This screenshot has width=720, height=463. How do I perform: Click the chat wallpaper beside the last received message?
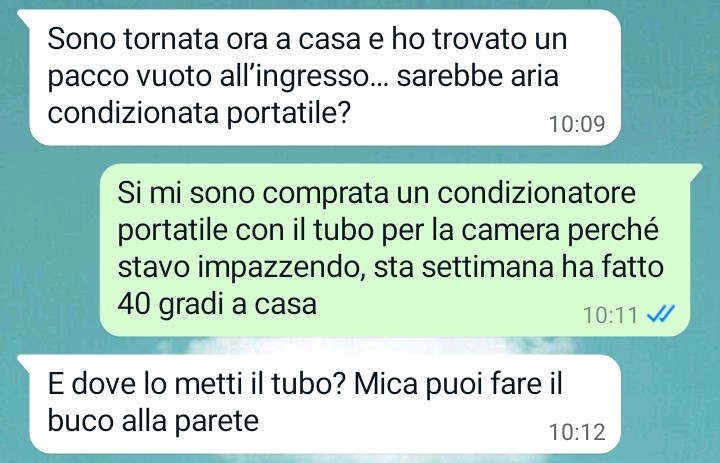670,404
